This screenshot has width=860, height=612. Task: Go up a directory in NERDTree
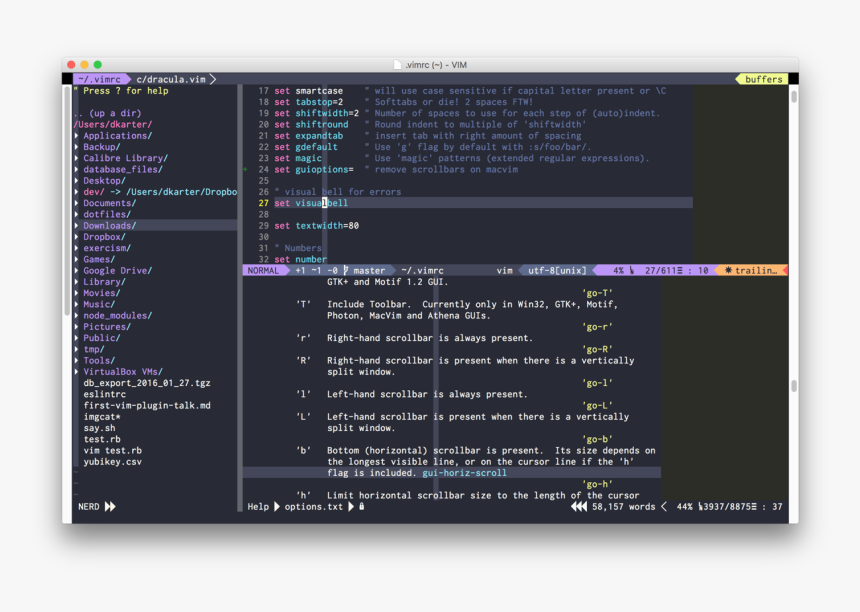coord(108,113)
